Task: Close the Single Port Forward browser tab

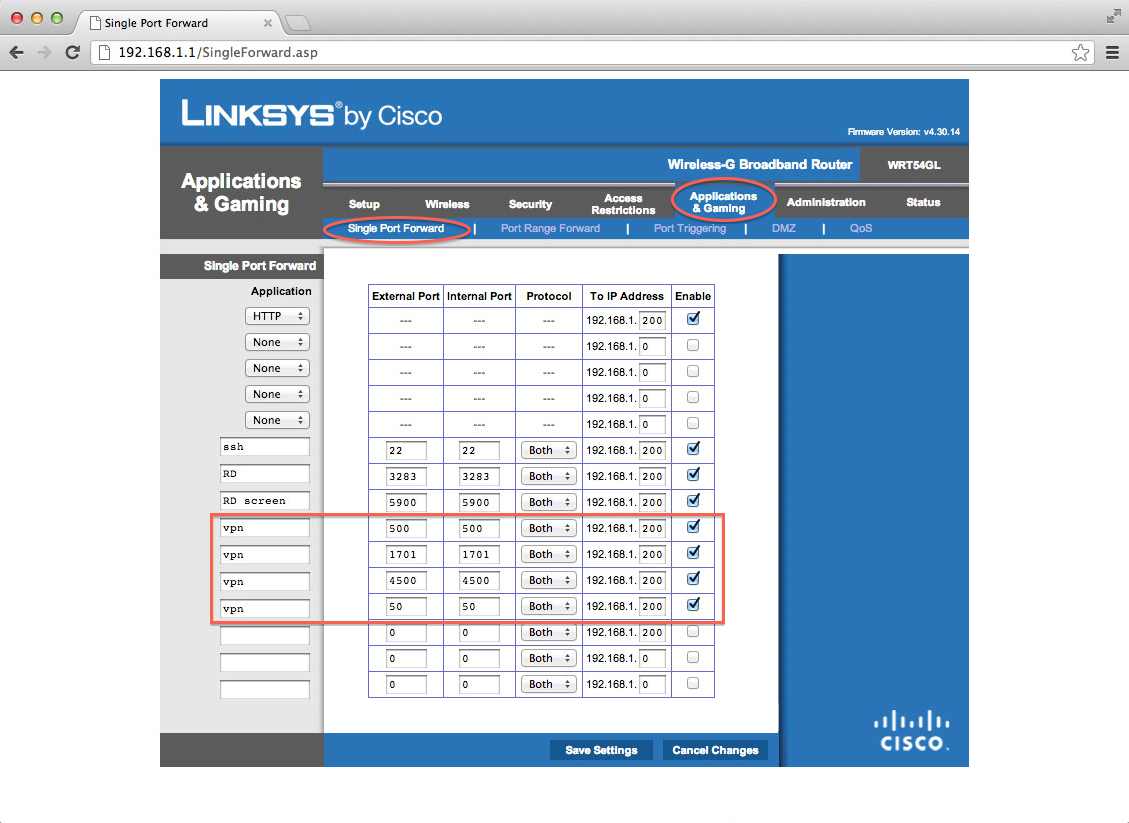Action: click(268, 23)
